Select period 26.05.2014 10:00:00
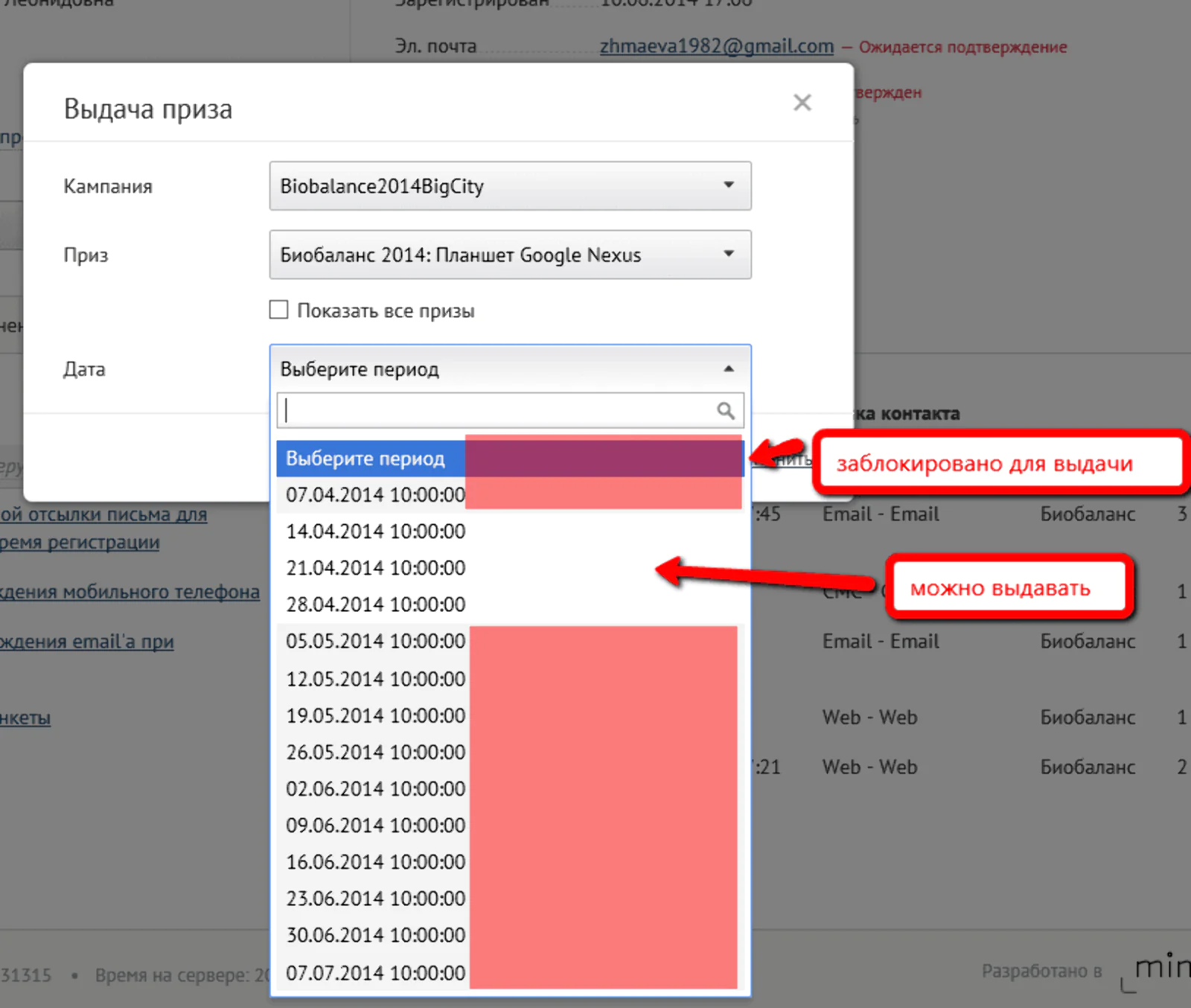Image resolution: width=1191 pixels, height=1008 pixels. click(x=510, y=752)
